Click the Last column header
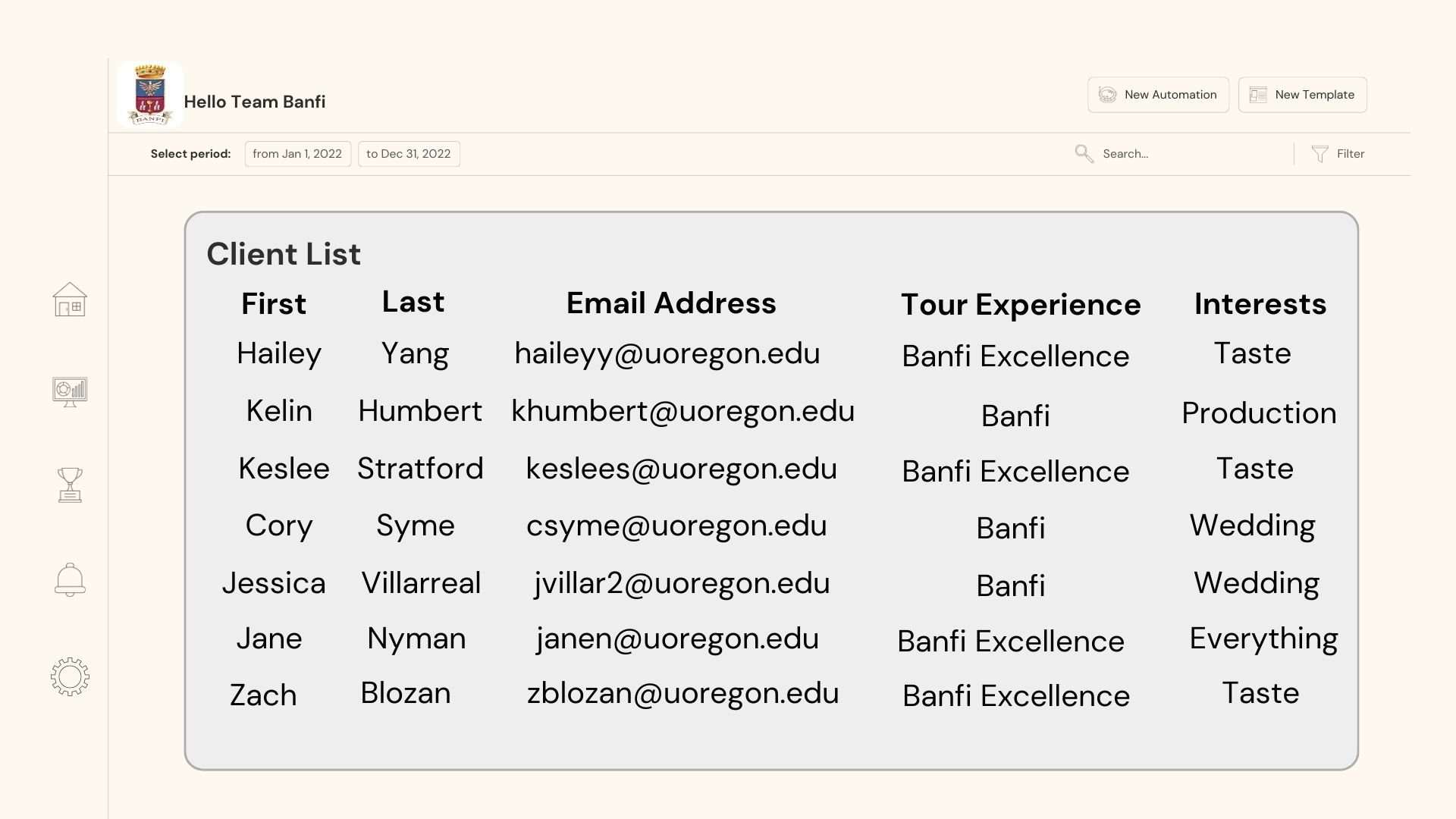Viewport: 1456px width, 819px height. [x=413, y=301]
